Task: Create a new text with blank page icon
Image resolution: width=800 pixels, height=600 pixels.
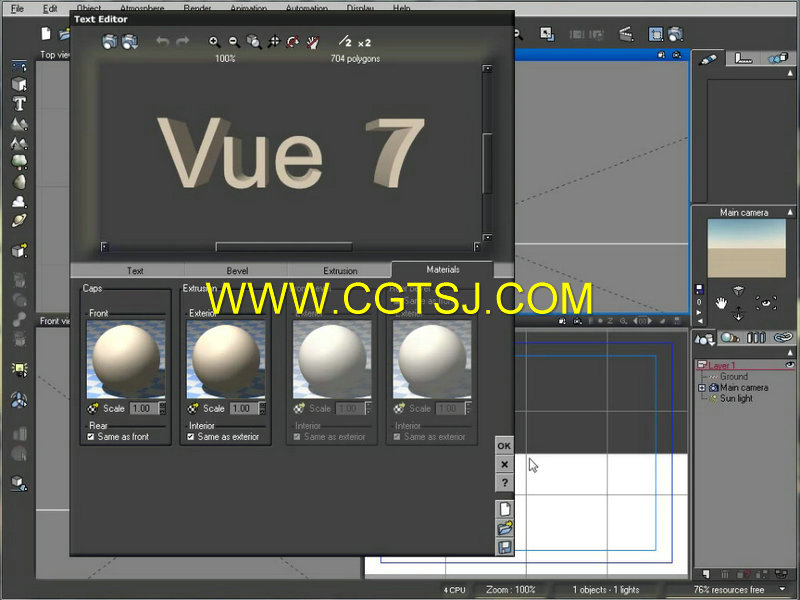Action: click(x=505, y=509)
